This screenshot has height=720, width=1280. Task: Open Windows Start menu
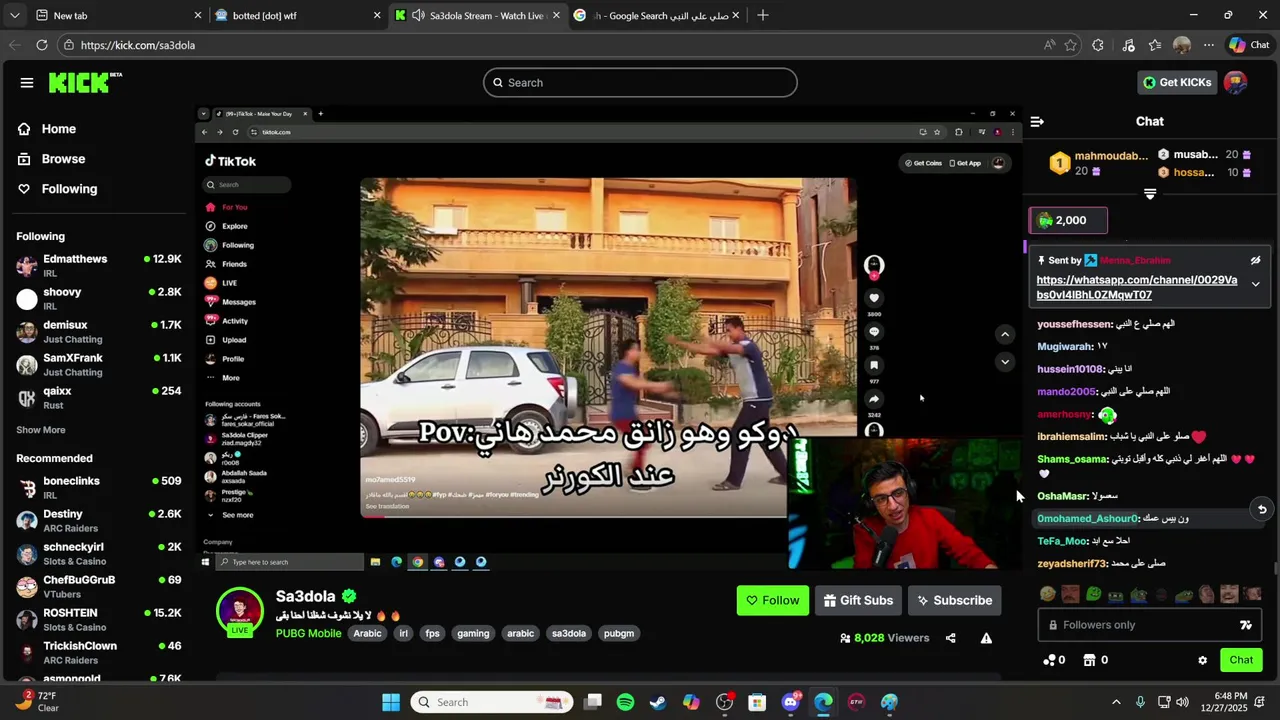pos(391,702)
